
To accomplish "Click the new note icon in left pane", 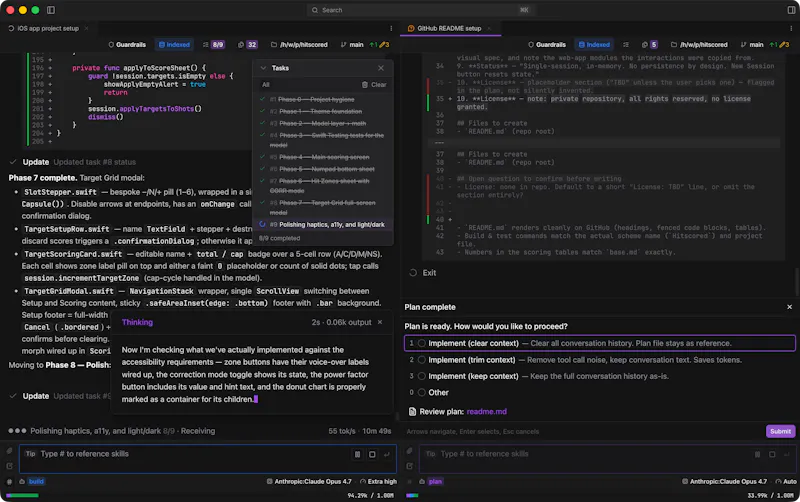I will coord(9,466).
